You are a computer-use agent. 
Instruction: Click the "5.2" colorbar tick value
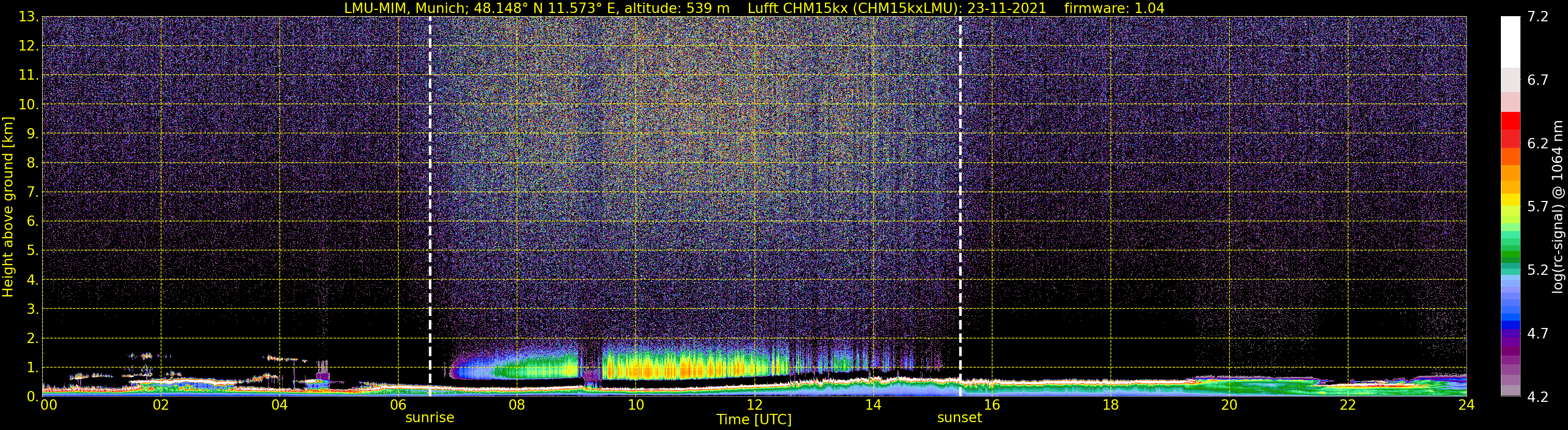tap(1538, 270)
